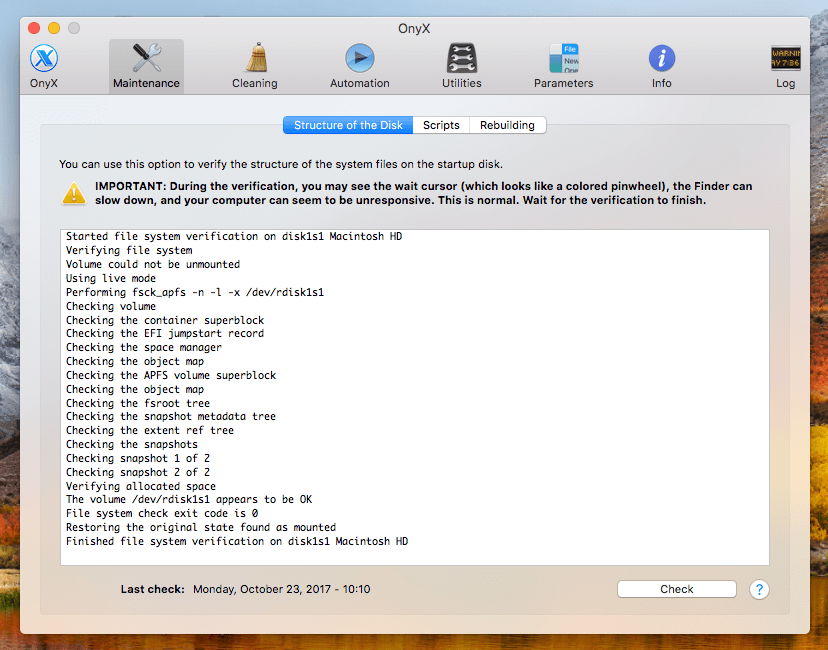The image size is (828, 650).
Task: Click 'Checking the container superblock' line
Action: (165, 321)
